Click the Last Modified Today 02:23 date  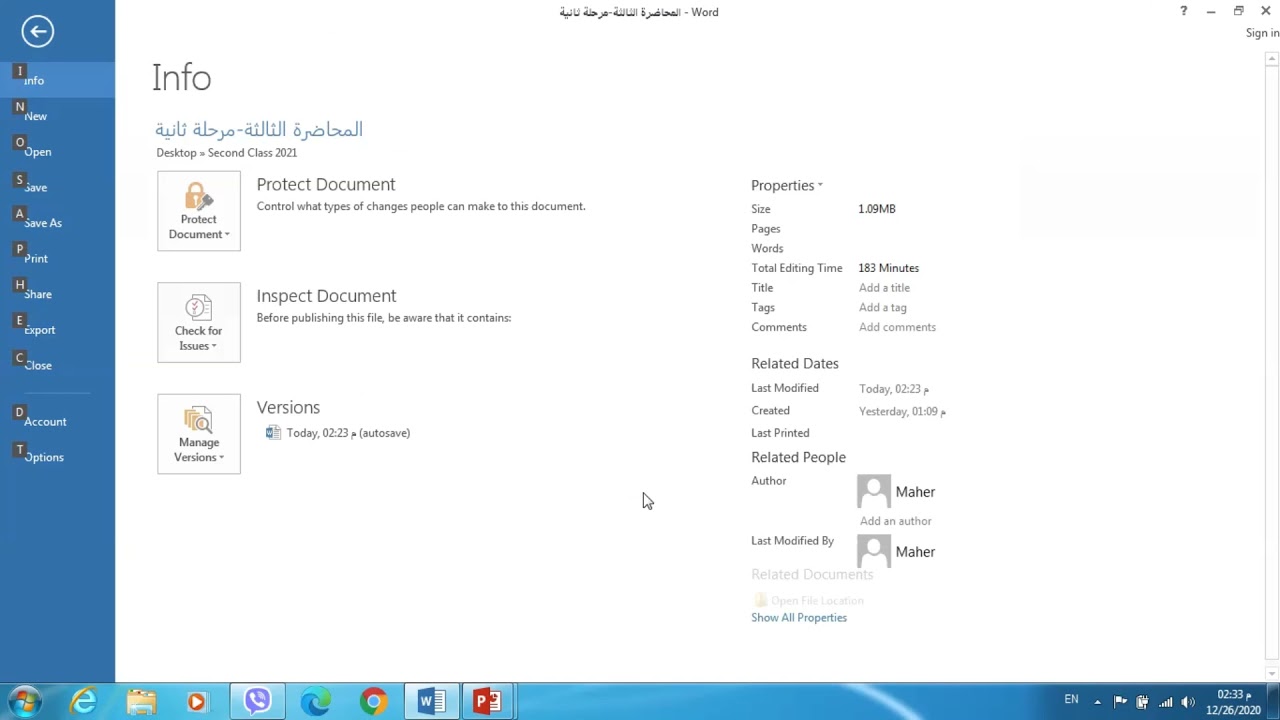point(893,389)
